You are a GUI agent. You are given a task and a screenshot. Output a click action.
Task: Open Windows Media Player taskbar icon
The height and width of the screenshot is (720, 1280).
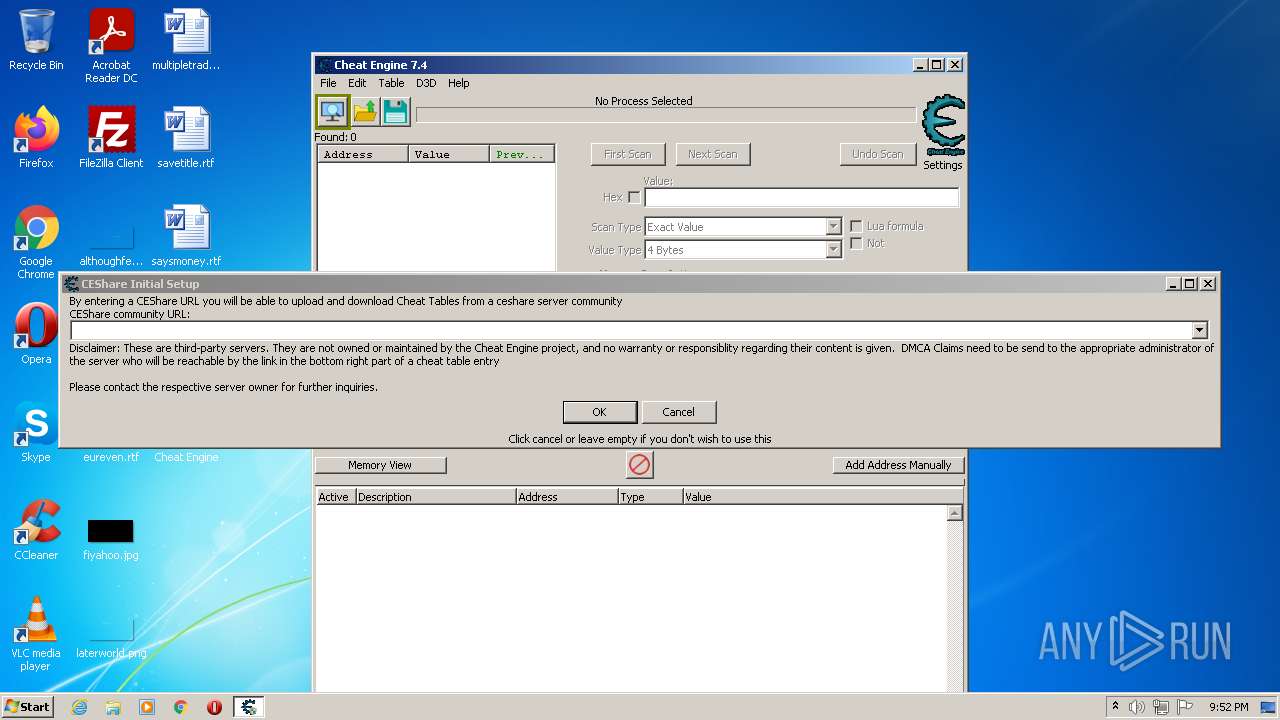click(147, 707)
